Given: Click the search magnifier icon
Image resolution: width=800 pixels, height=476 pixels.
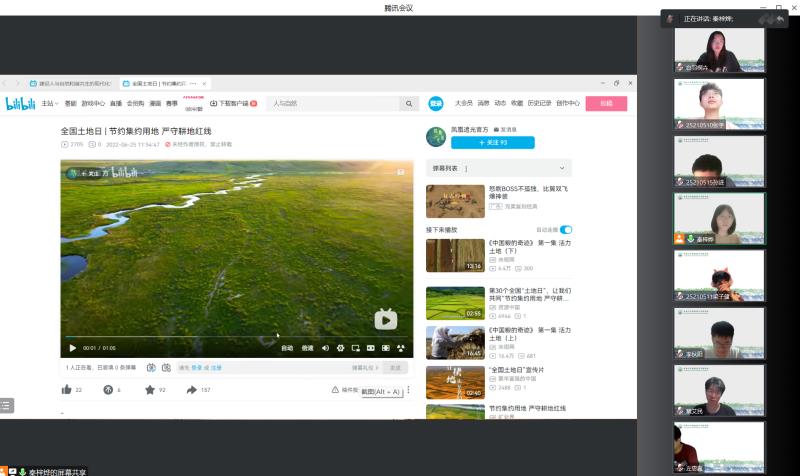Looking at the screenshot, I should pyautogui.click(x=409, y=103).
